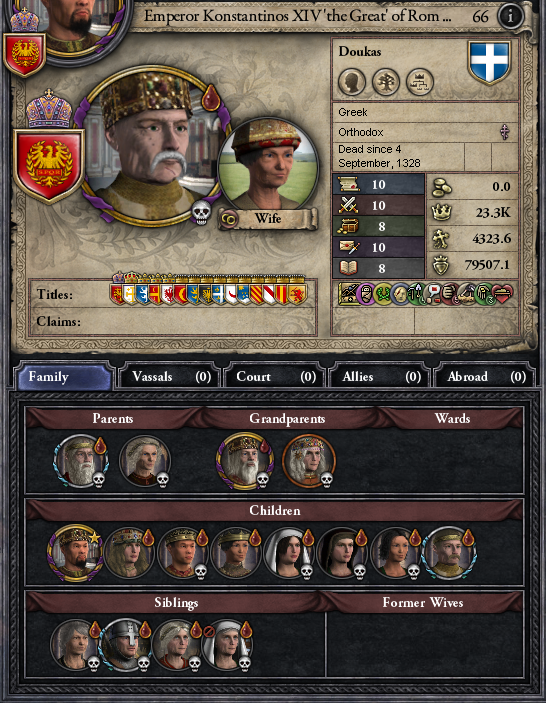Open the bearded father portrait under Parents
This screenshot has height=703, width=546.
coord(81,461)
